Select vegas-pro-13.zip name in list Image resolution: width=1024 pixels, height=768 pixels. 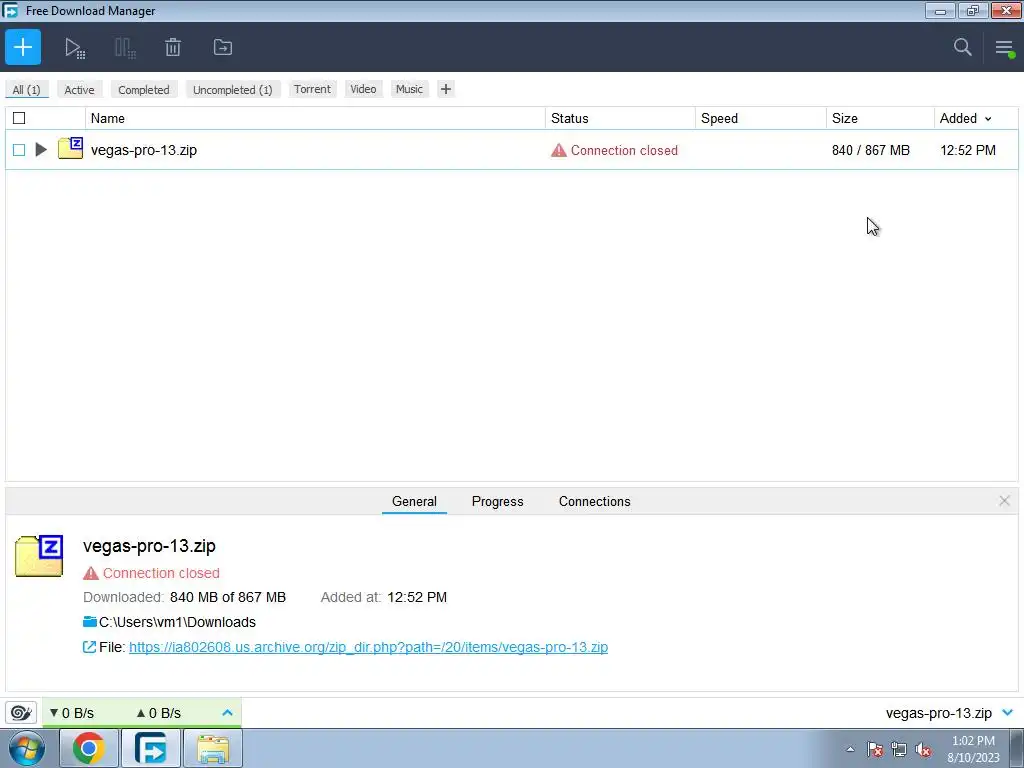click(144, 150)
